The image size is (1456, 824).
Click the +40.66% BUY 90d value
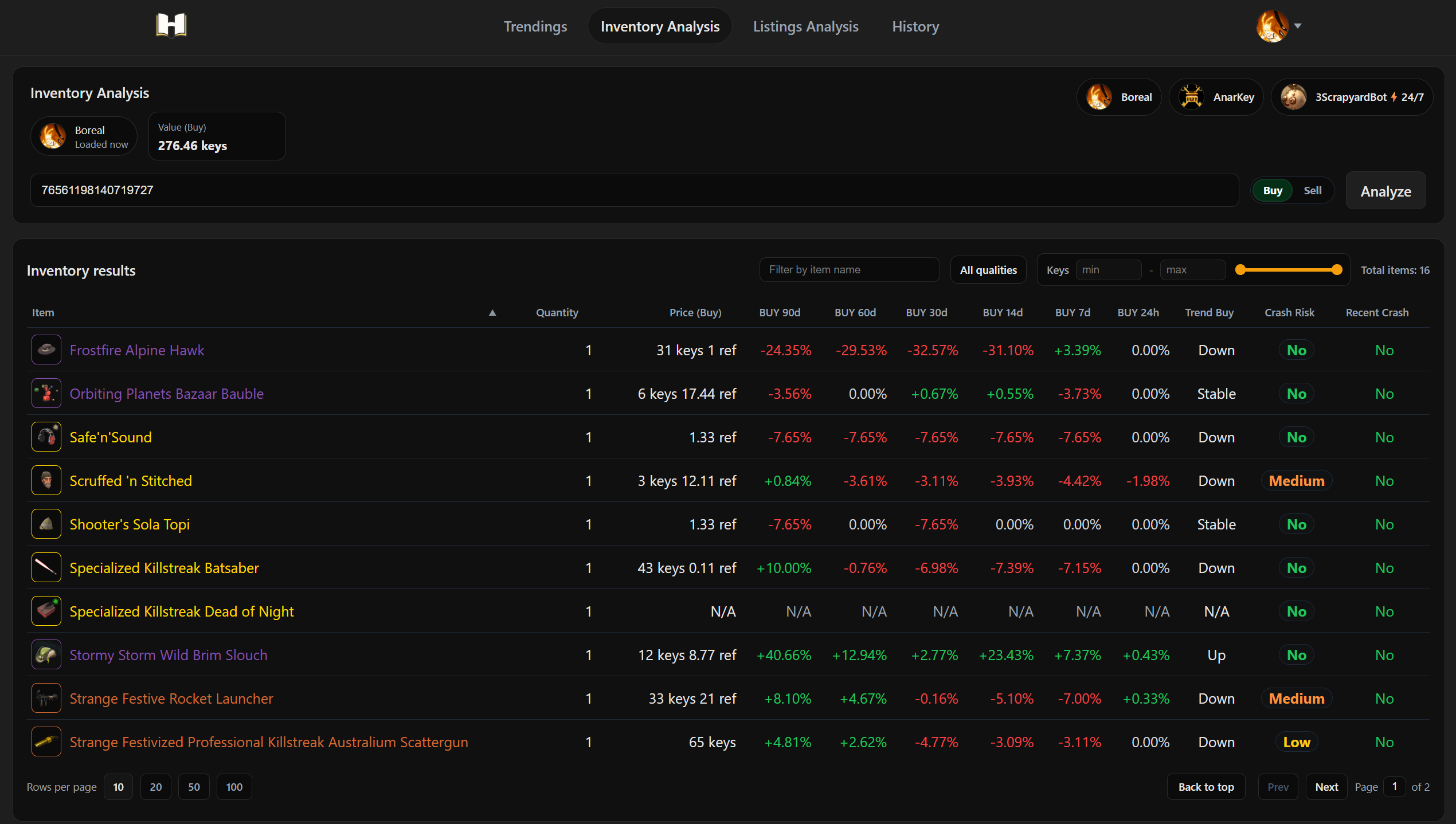coord(784,655)
